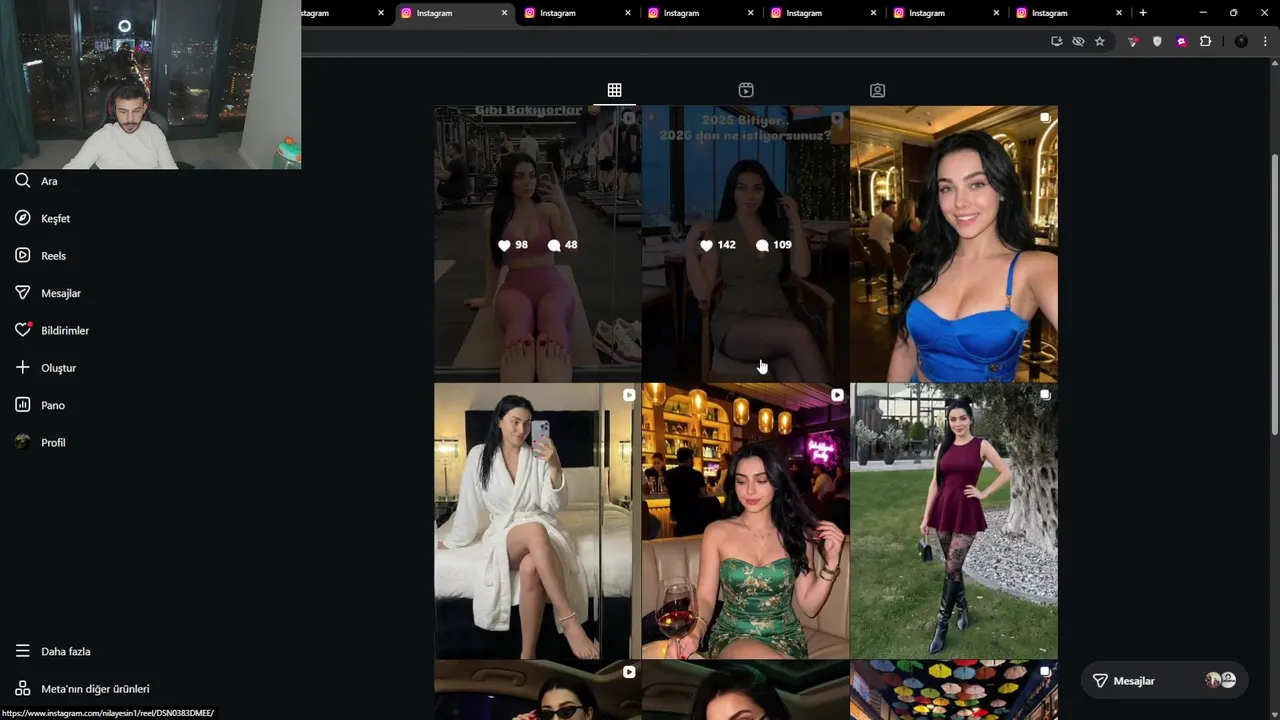The width and height of the screenshot is (1280, 720).
Task: Open green dress wine glass reel
Action: (x=745, y=521)
